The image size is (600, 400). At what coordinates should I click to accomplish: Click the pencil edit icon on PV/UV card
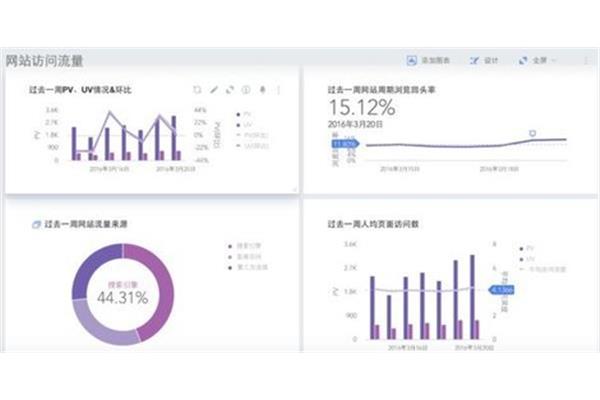click(x=214, y=90)
